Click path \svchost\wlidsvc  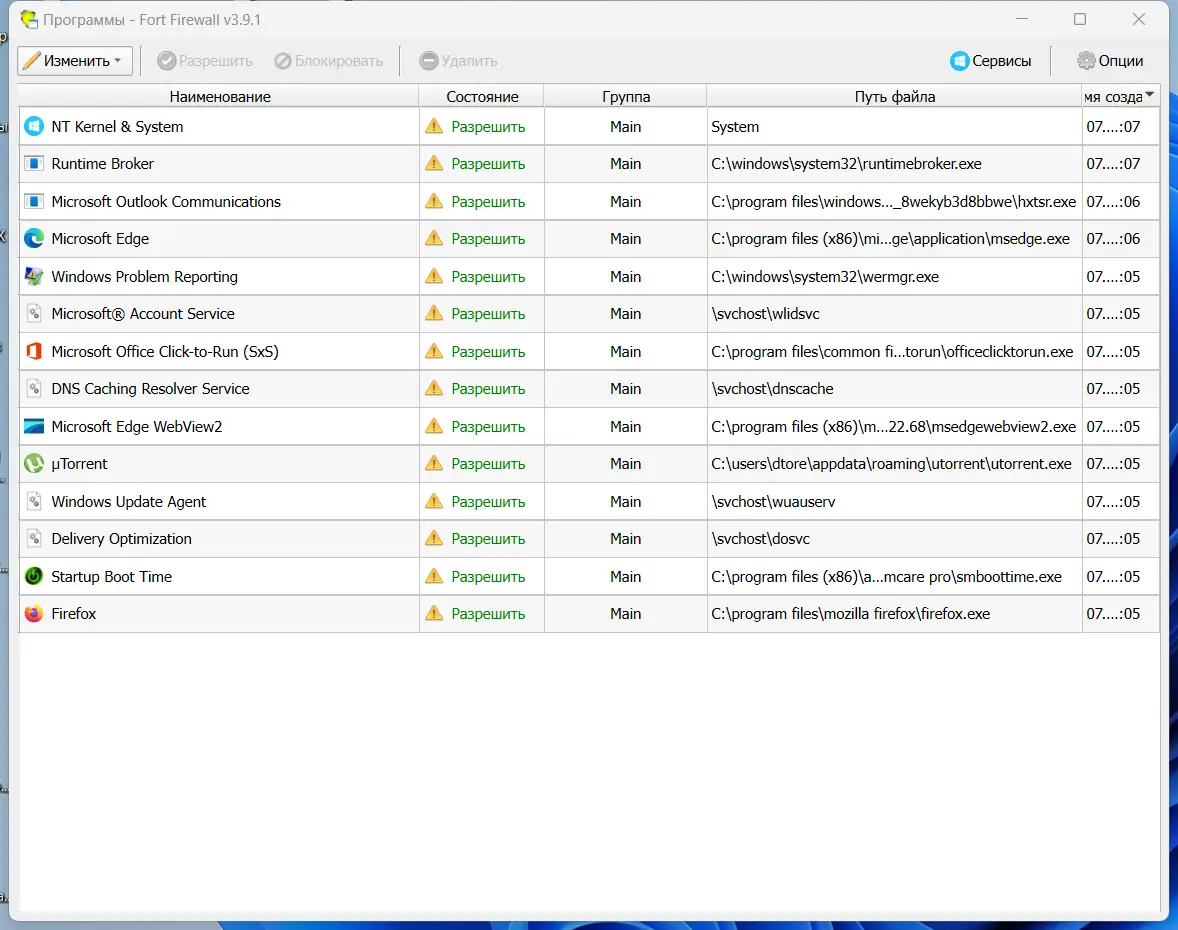[765, 314]
